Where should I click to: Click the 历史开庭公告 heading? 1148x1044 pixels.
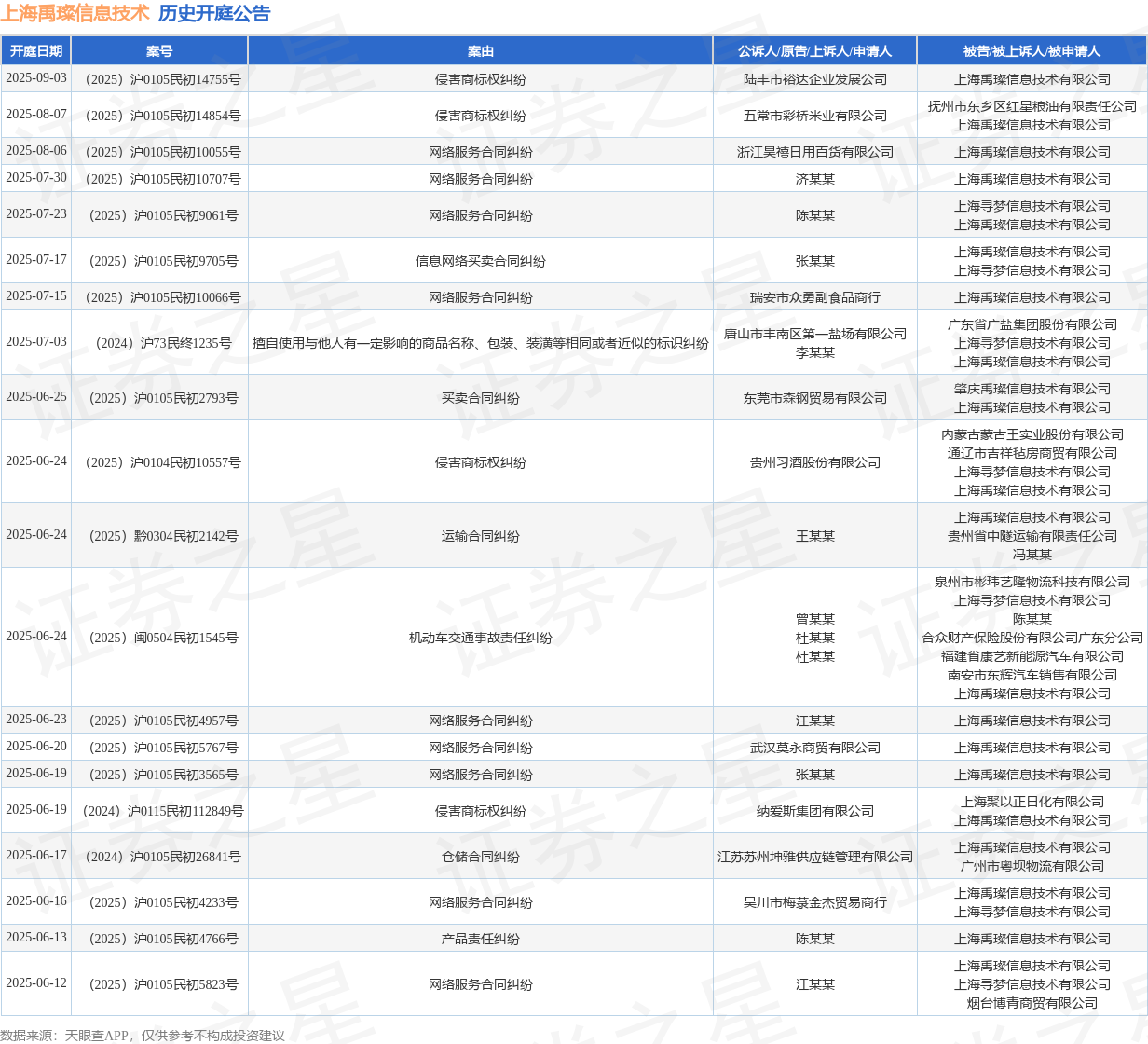click(x=214, y=13)
